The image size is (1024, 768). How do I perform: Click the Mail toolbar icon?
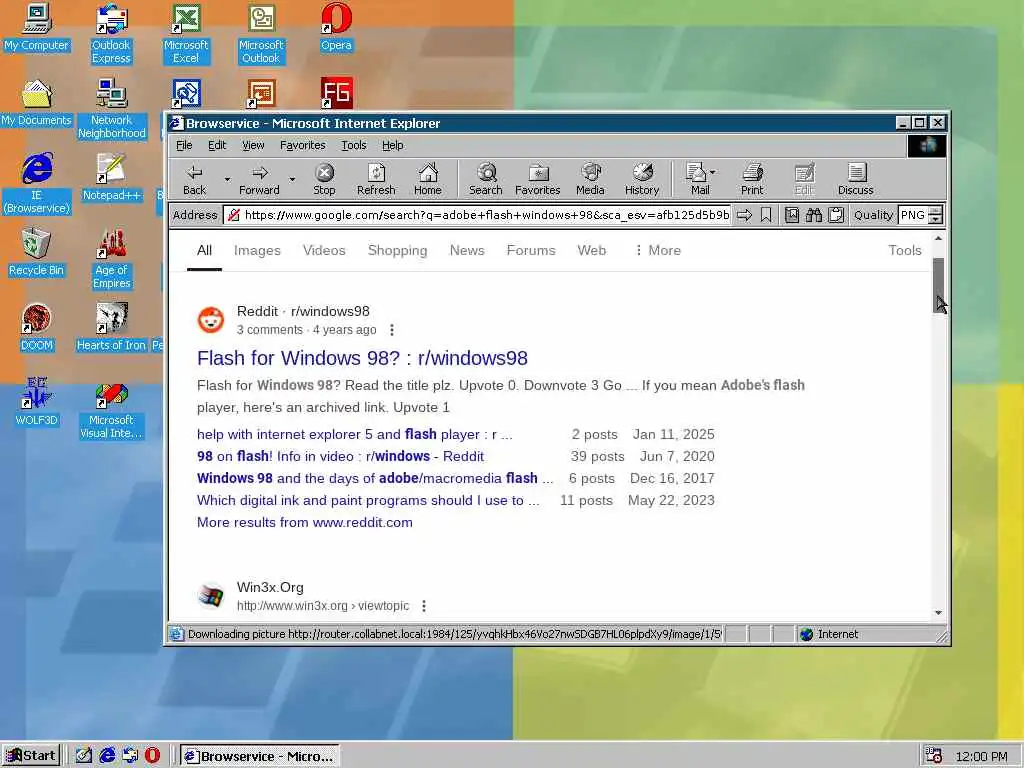click(x=696, y=180)
